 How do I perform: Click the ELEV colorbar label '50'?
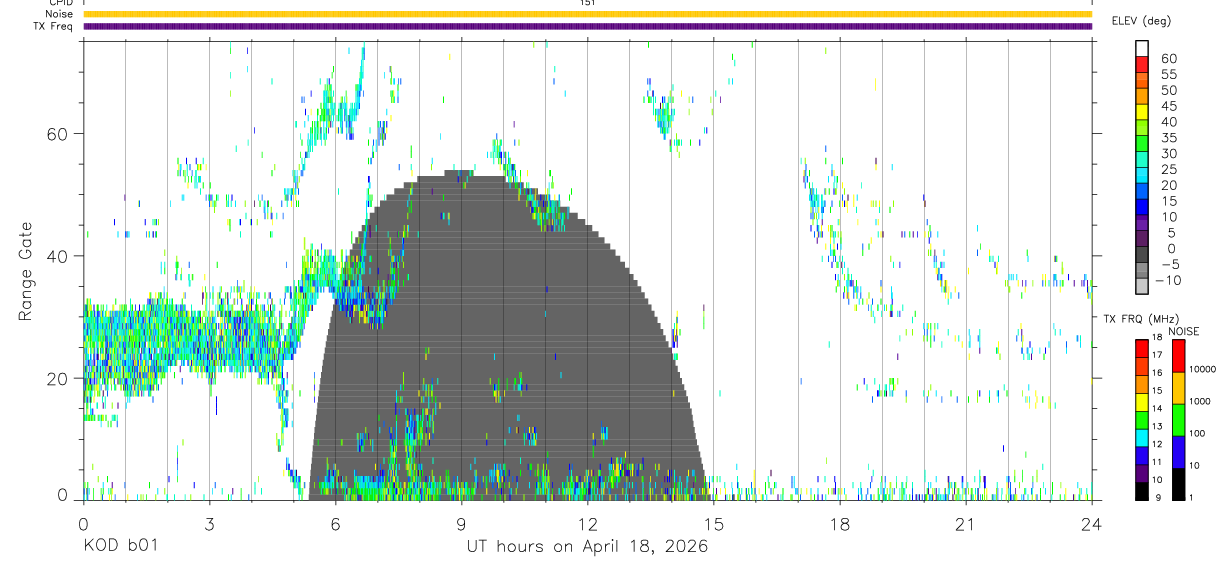(1168, 90)
